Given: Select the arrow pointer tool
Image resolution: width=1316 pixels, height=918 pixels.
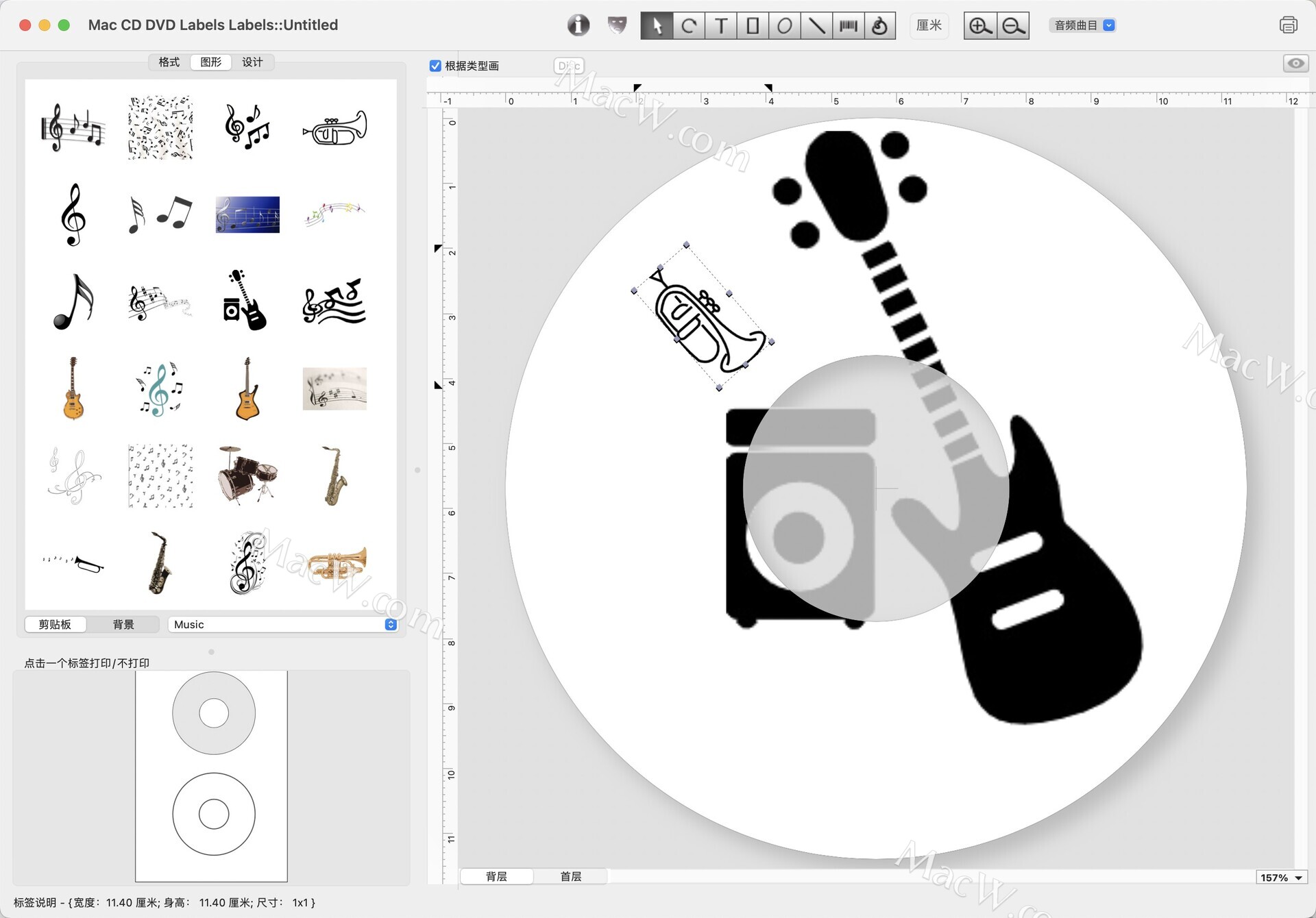Looking at the screenshot, I should click(657, 26).
